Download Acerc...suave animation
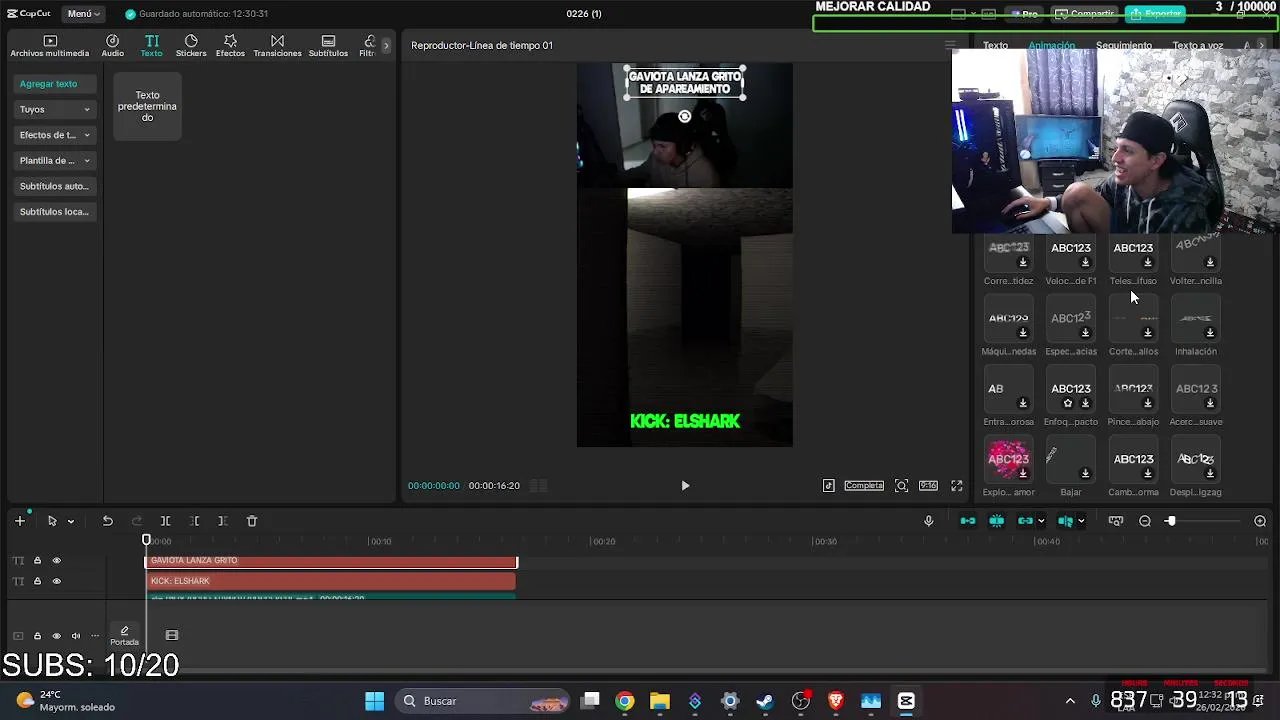Screen dimensions: 1280x720 pos(1210,404)
